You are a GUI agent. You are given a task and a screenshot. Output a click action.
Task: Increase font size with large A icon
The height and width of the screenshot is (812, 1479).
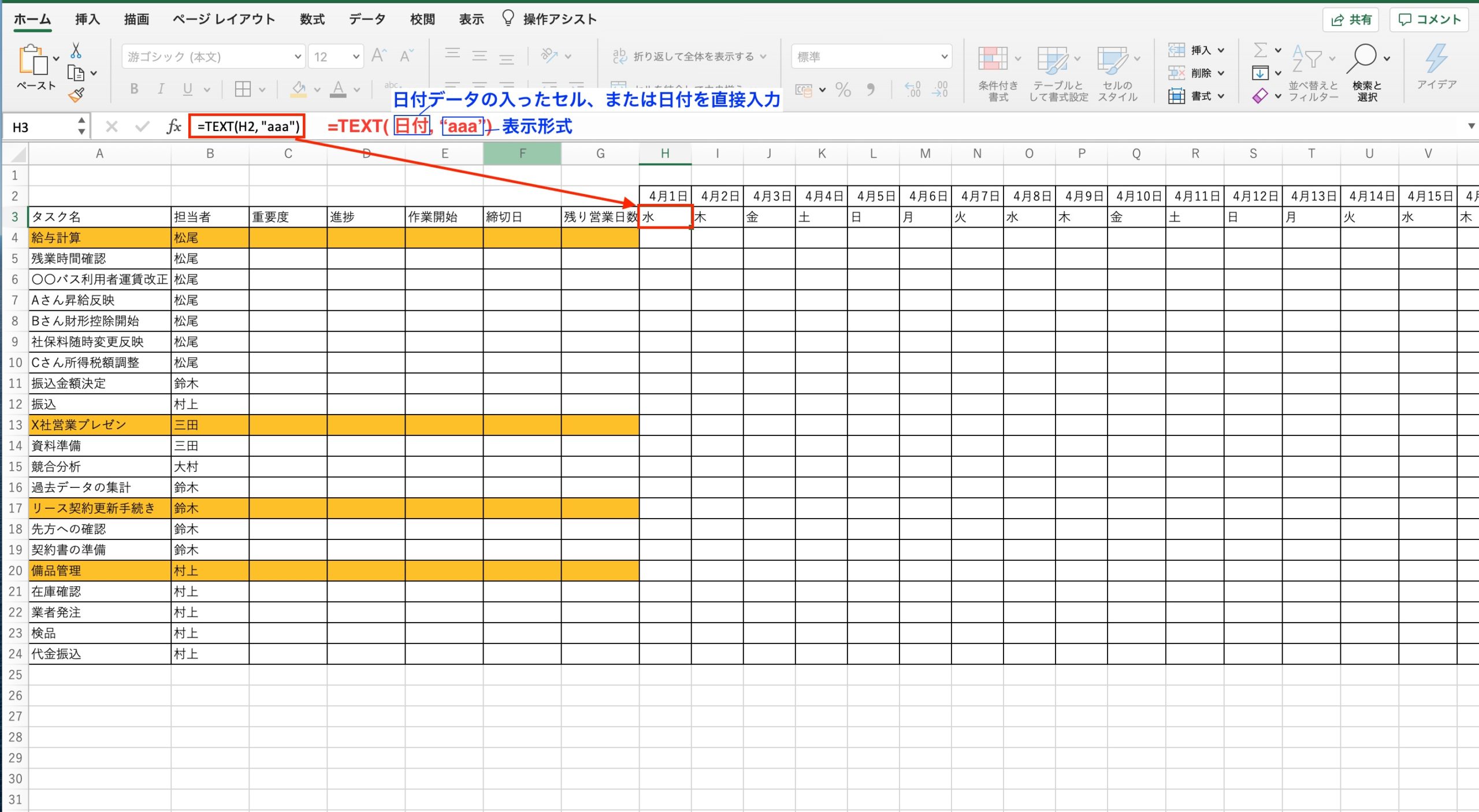(x=379, y=55)
